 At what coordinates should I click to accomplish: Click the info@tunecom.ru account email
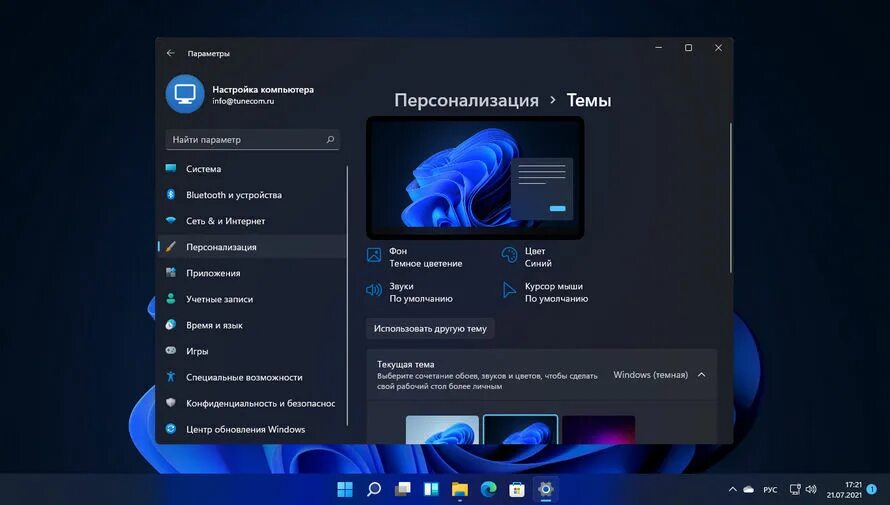click(x=243, y=101)
